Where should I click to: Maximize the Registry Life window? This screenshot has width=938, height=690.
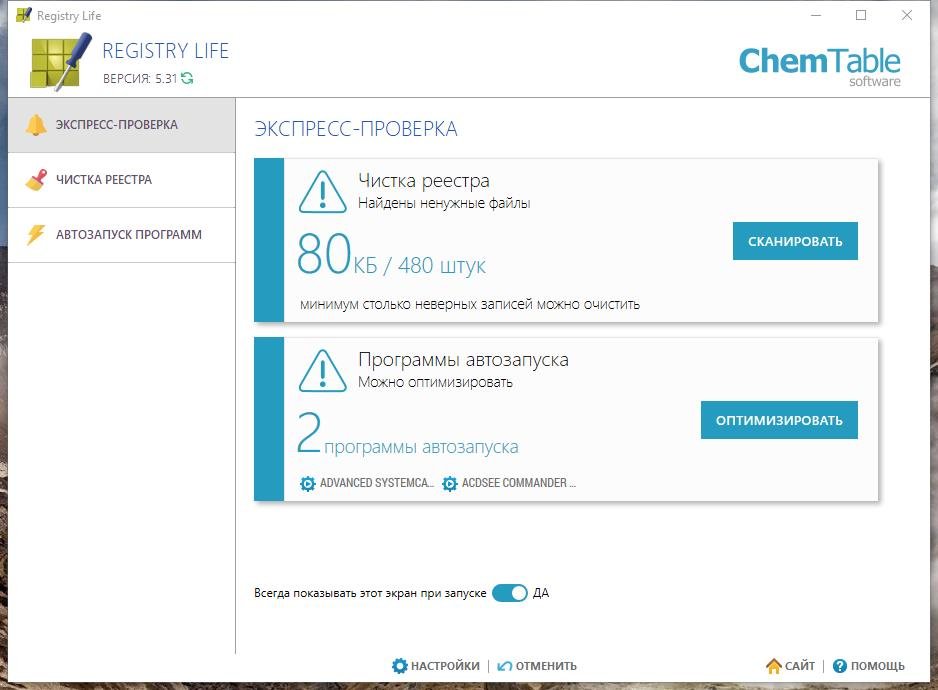861,15
